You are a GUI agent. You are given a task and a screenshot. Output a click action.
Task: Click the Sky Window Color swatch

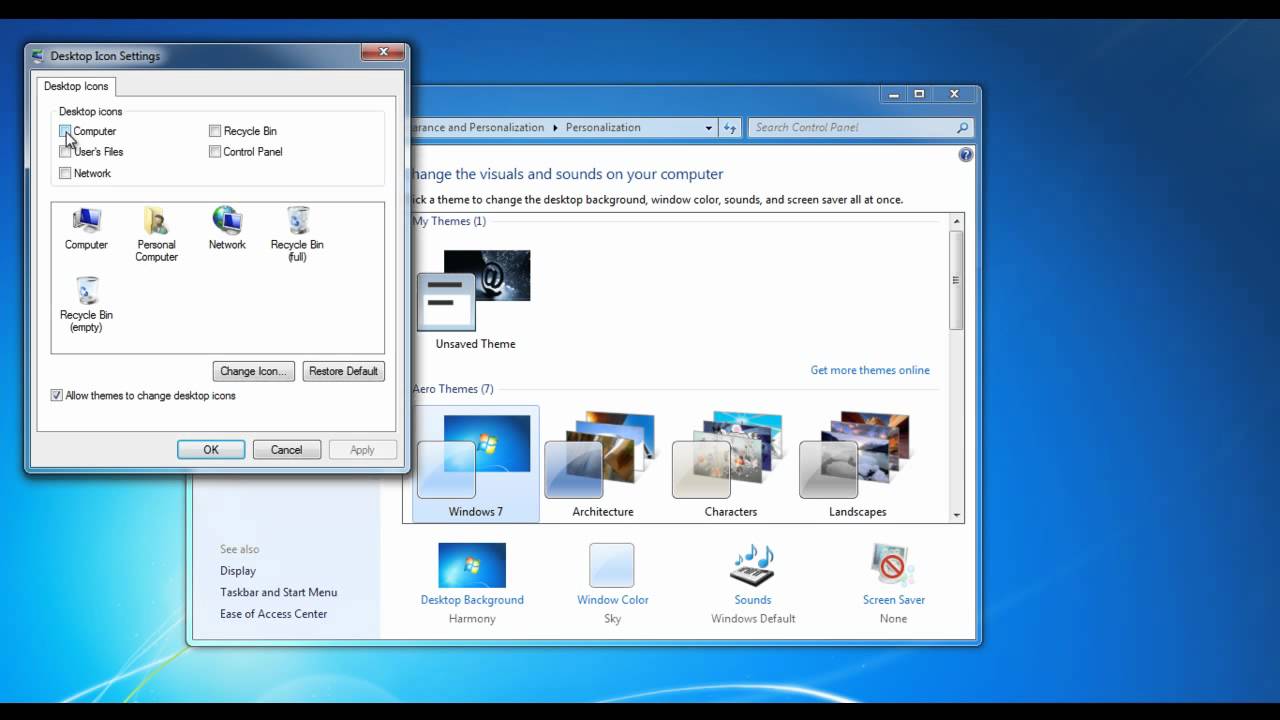(x=612, y=564)
